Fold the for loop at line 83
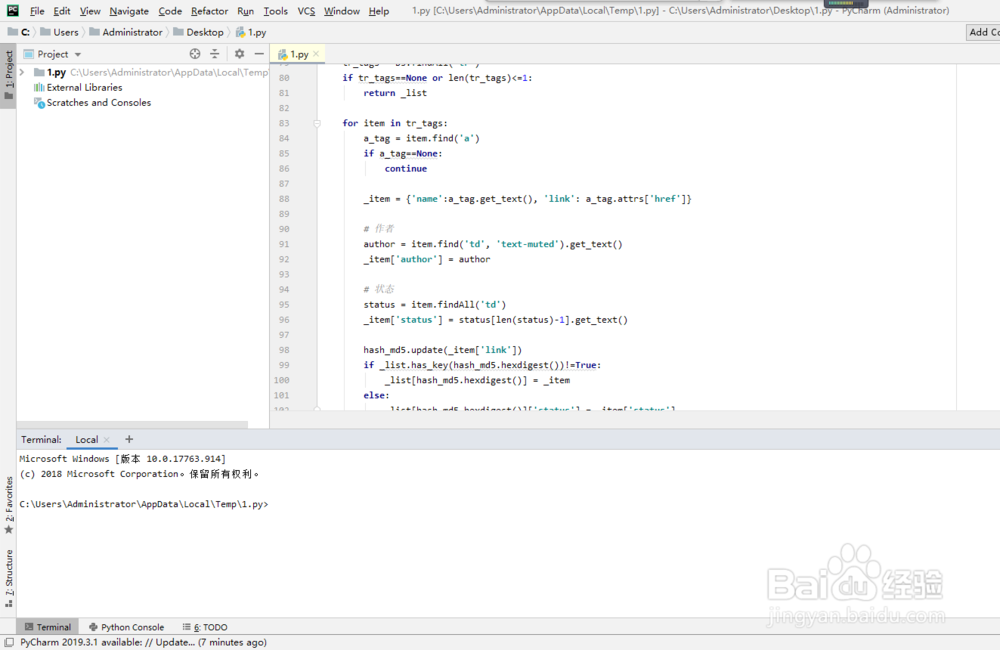 coord(317,123)
